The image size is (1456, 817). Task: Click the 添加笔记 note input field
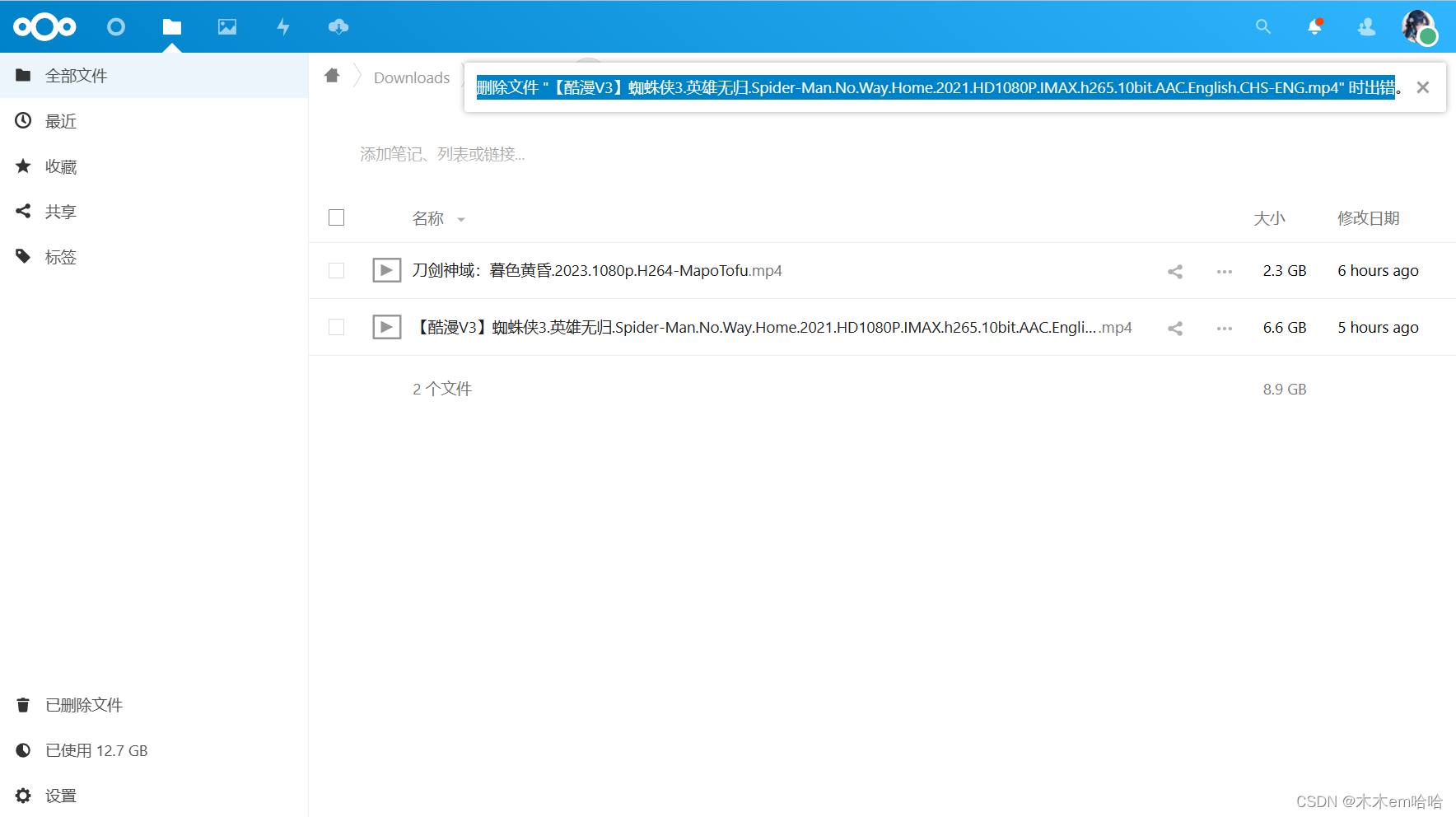tap(442, 154)
